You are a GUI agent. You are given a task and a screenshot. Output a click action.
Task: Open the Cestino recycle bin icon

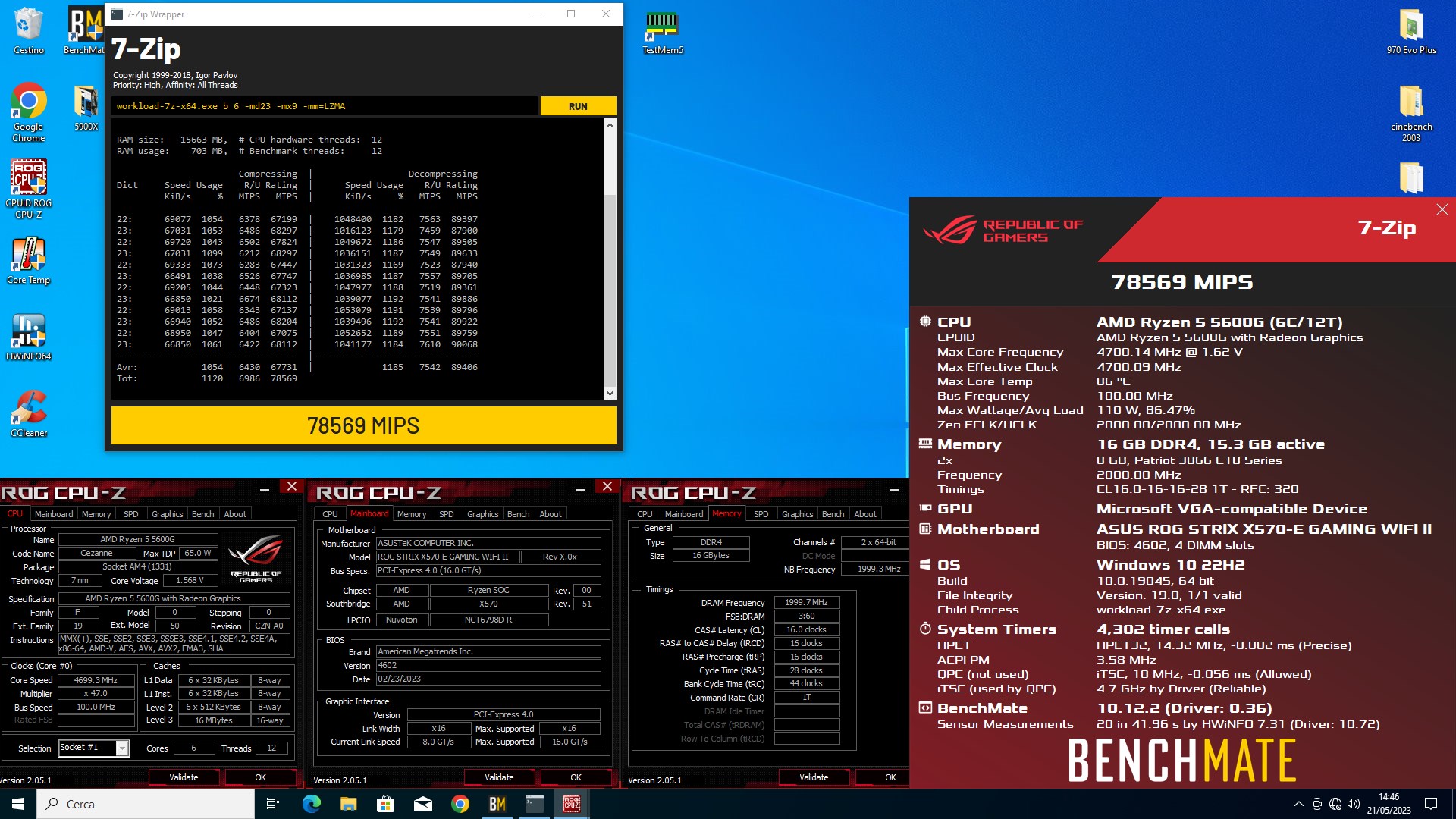[x=29, y=30]
